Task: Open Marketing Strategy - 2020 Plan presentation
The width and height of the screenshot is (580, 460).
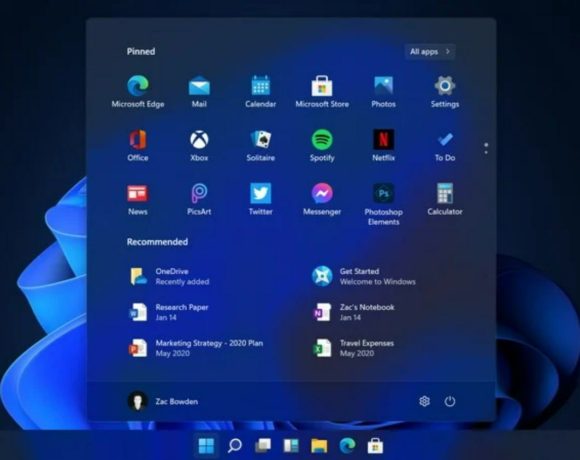Action: tap(195, 348)
